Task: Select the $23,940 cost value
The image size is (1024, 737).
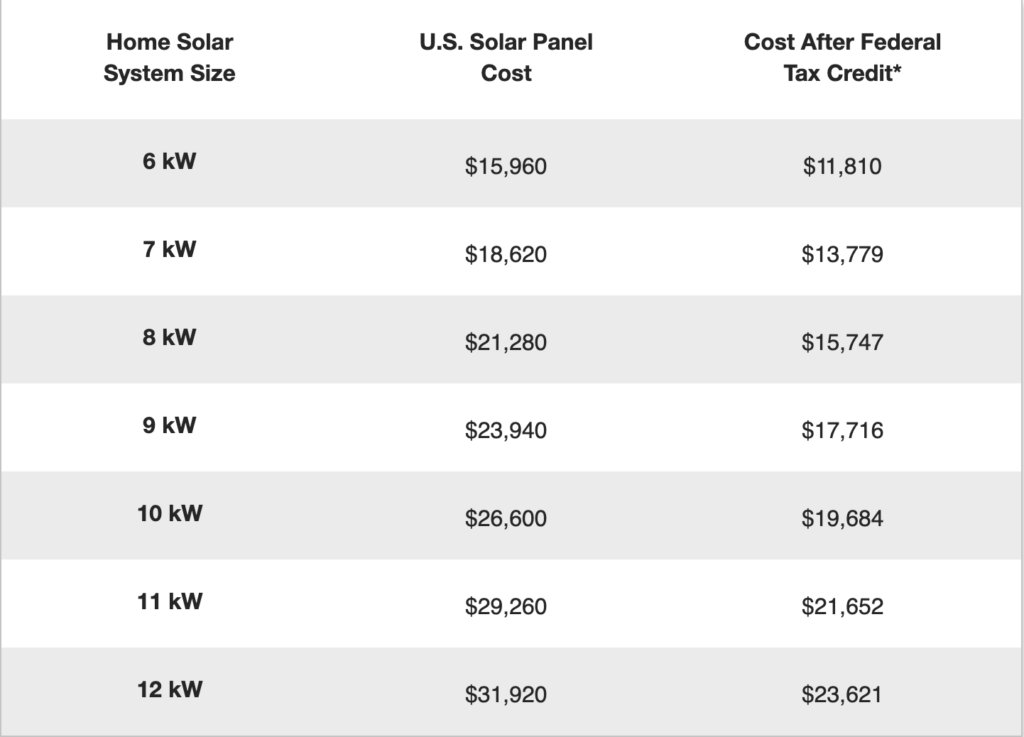Action: [x=506, y=430]
